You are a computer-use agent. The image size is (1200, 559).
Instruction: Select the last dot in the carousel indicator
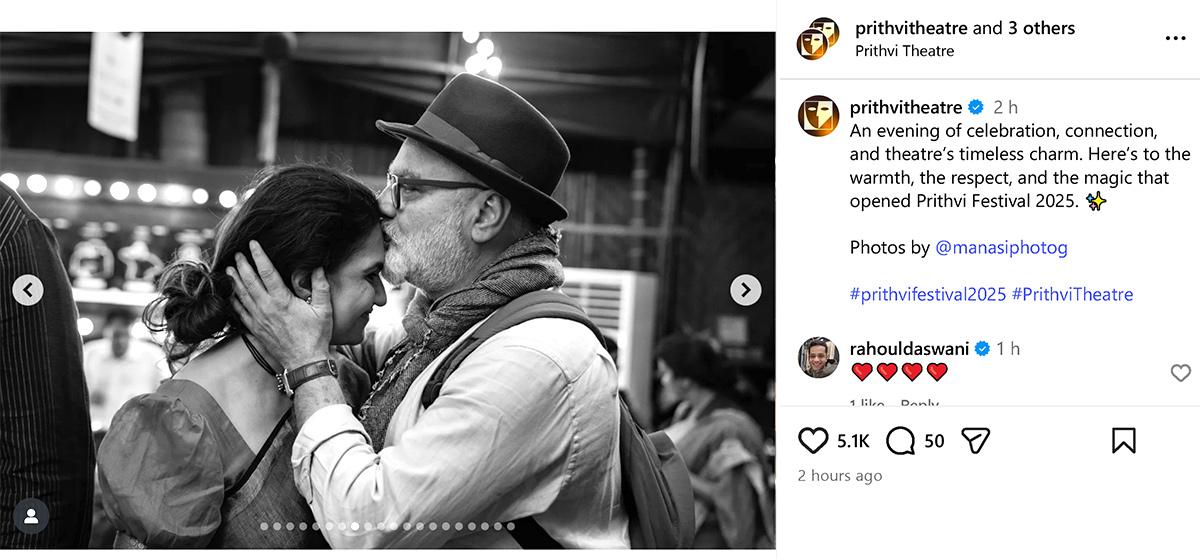510,526
